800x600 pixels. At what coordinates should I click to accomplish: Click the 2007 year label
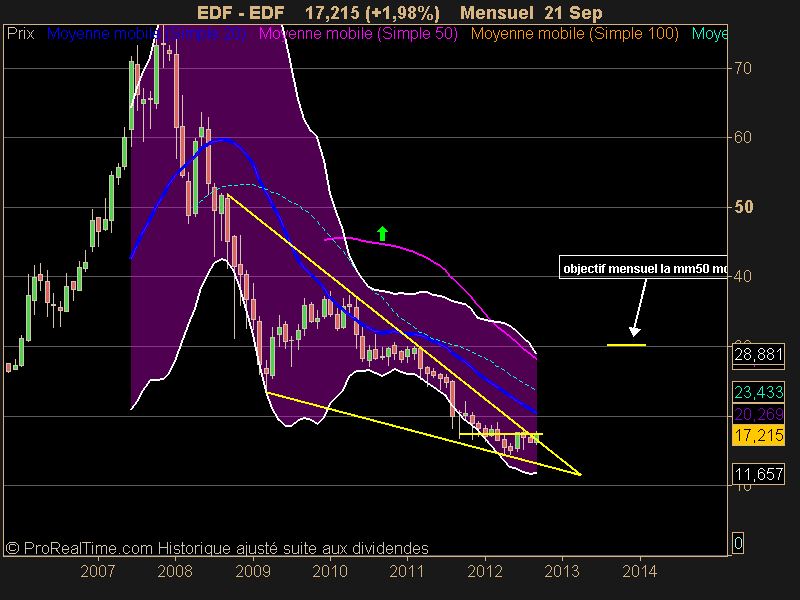97,571
